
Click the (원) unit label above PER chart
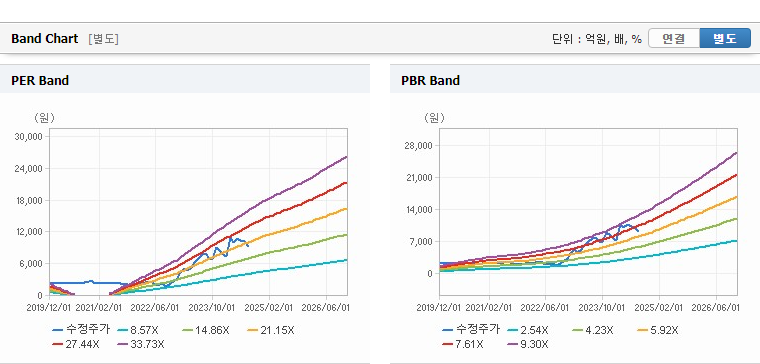click(x=44, y=117)
